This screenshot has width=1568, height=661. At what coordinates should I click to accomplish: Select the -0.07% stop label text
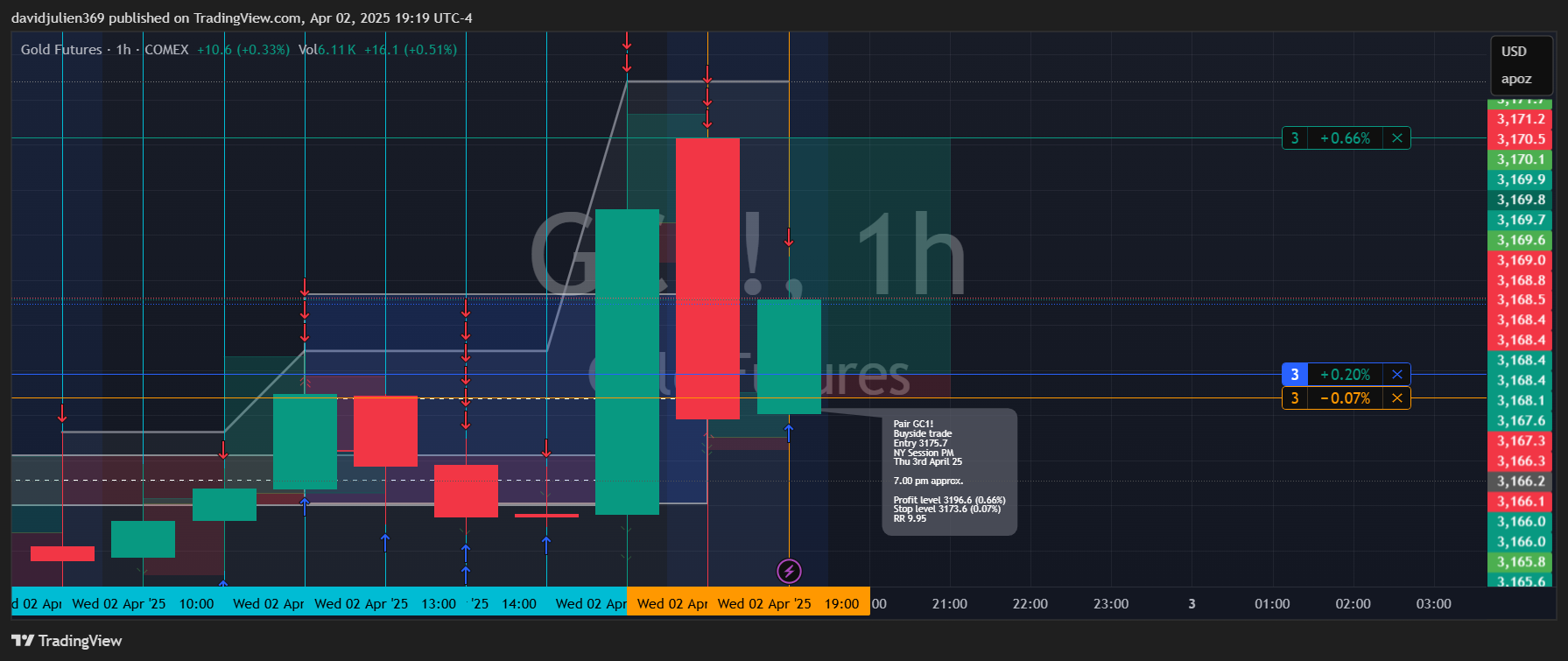(x=1346, y=398)
